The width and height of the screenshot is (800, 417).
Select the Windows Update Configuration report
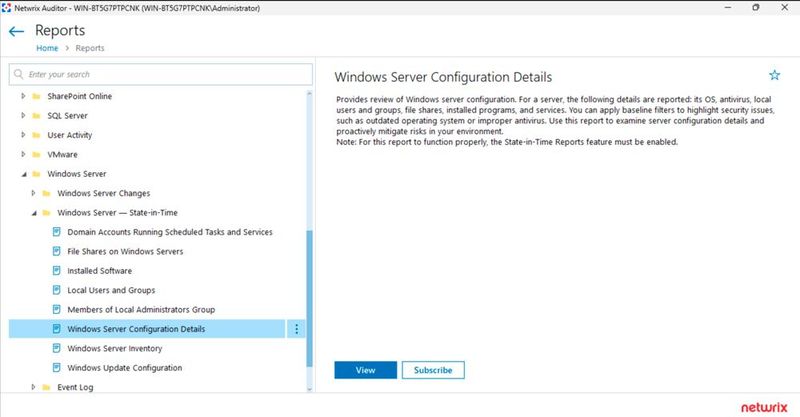124,367
